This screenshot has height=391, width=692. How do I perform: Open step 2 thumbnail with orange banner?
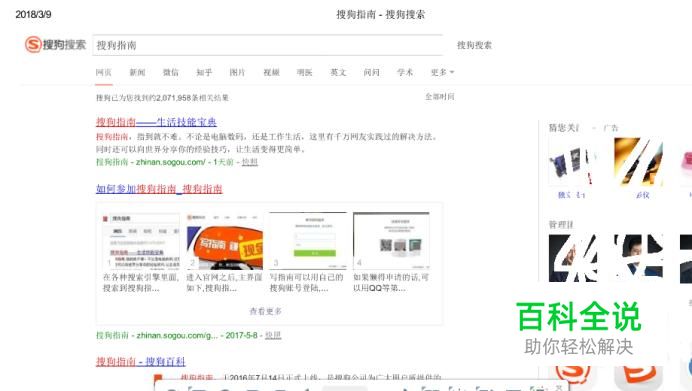click(225, 241)
